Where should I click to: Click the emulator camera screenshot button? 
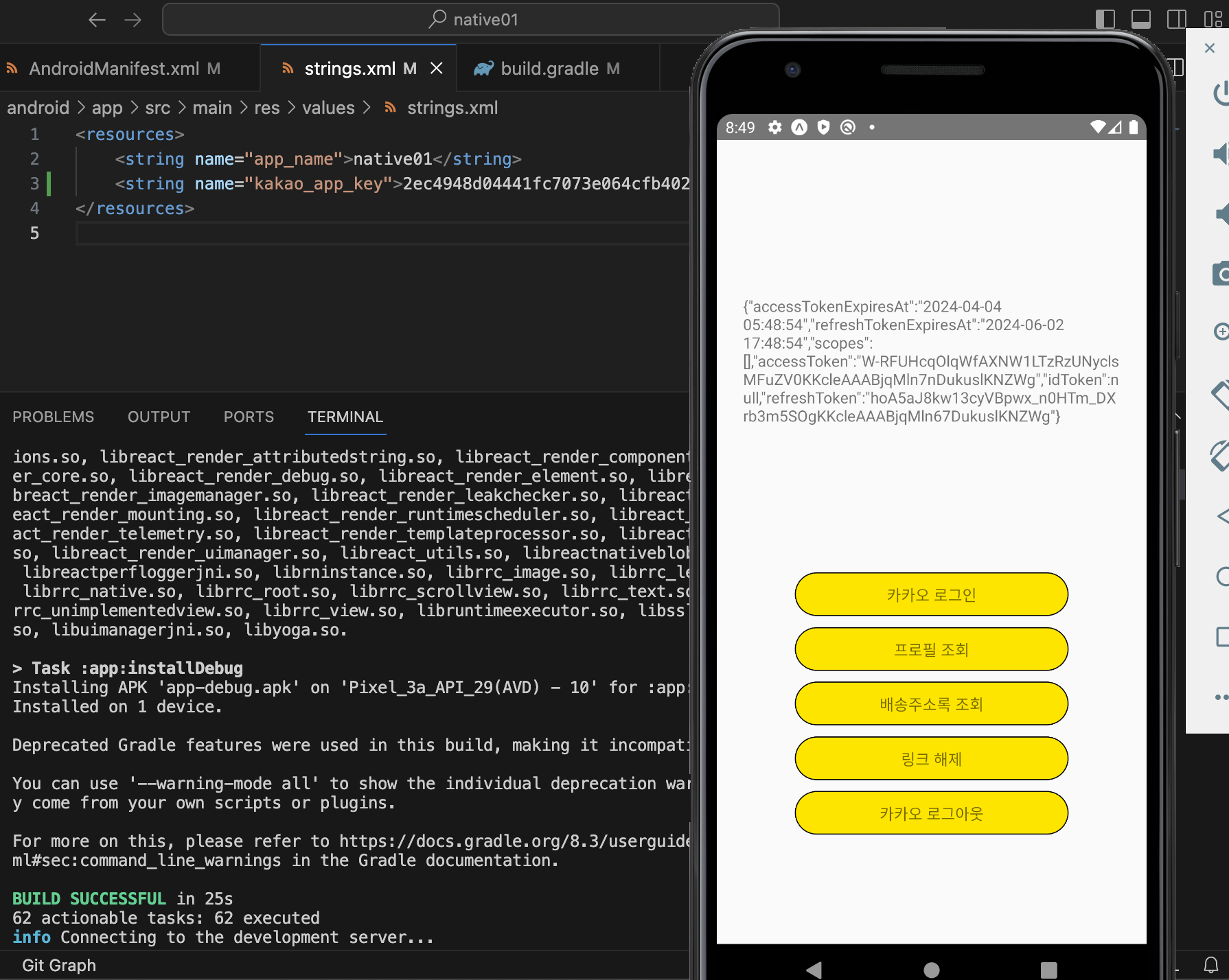tap(1221, 273)
